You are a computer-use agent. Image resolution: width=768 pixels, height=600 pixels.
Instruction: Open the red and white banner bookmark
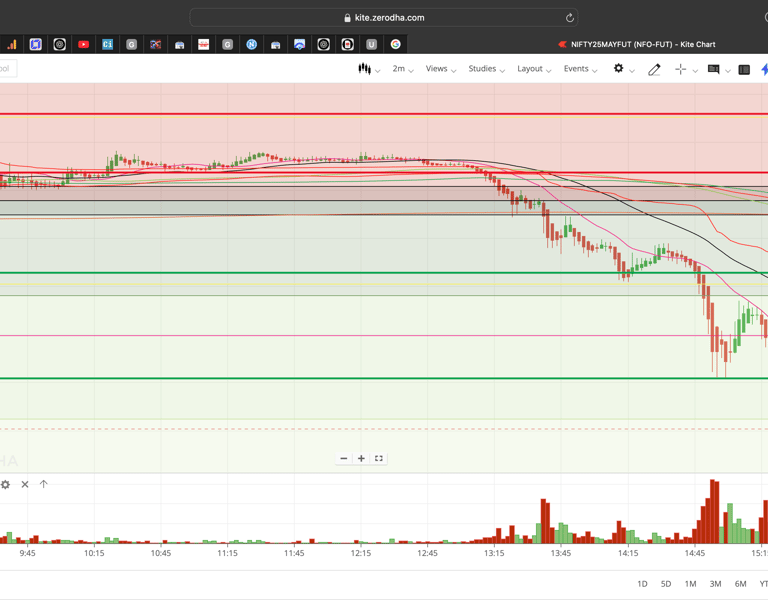coord(203,45)
